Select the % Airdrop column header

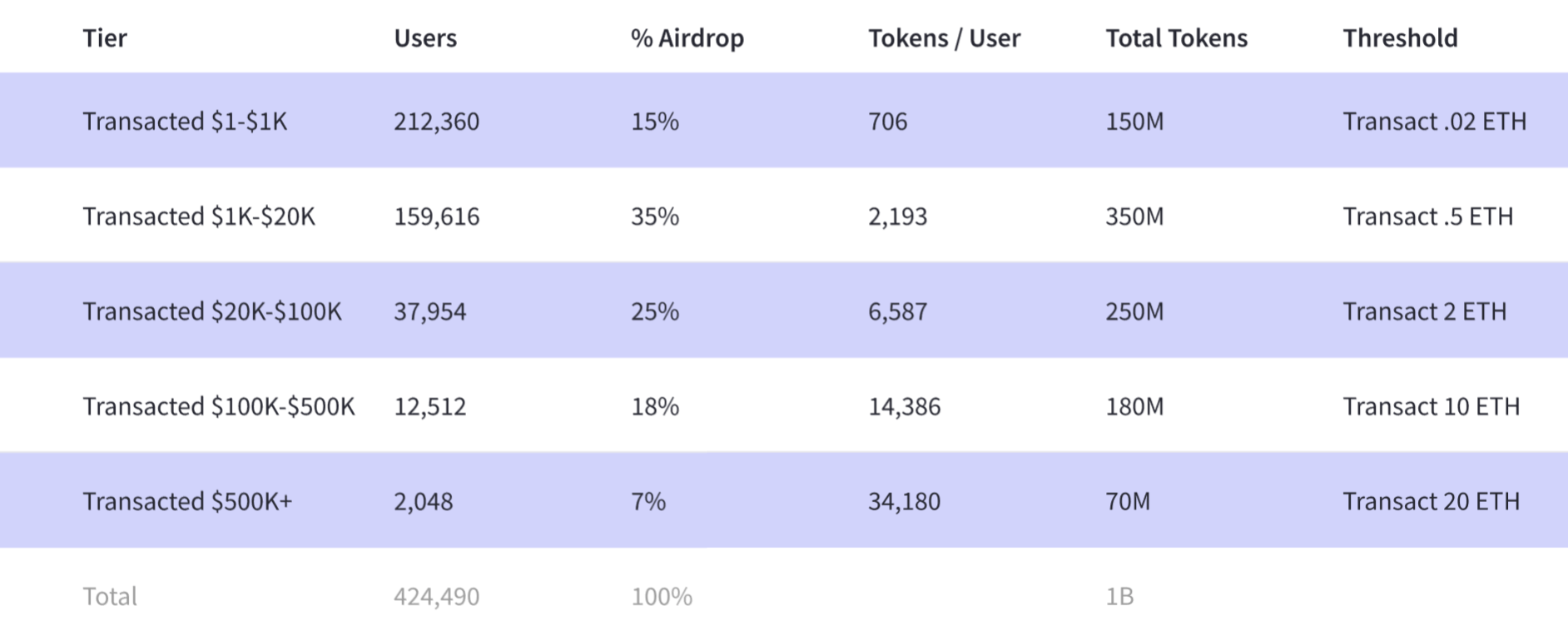point(687,38)
